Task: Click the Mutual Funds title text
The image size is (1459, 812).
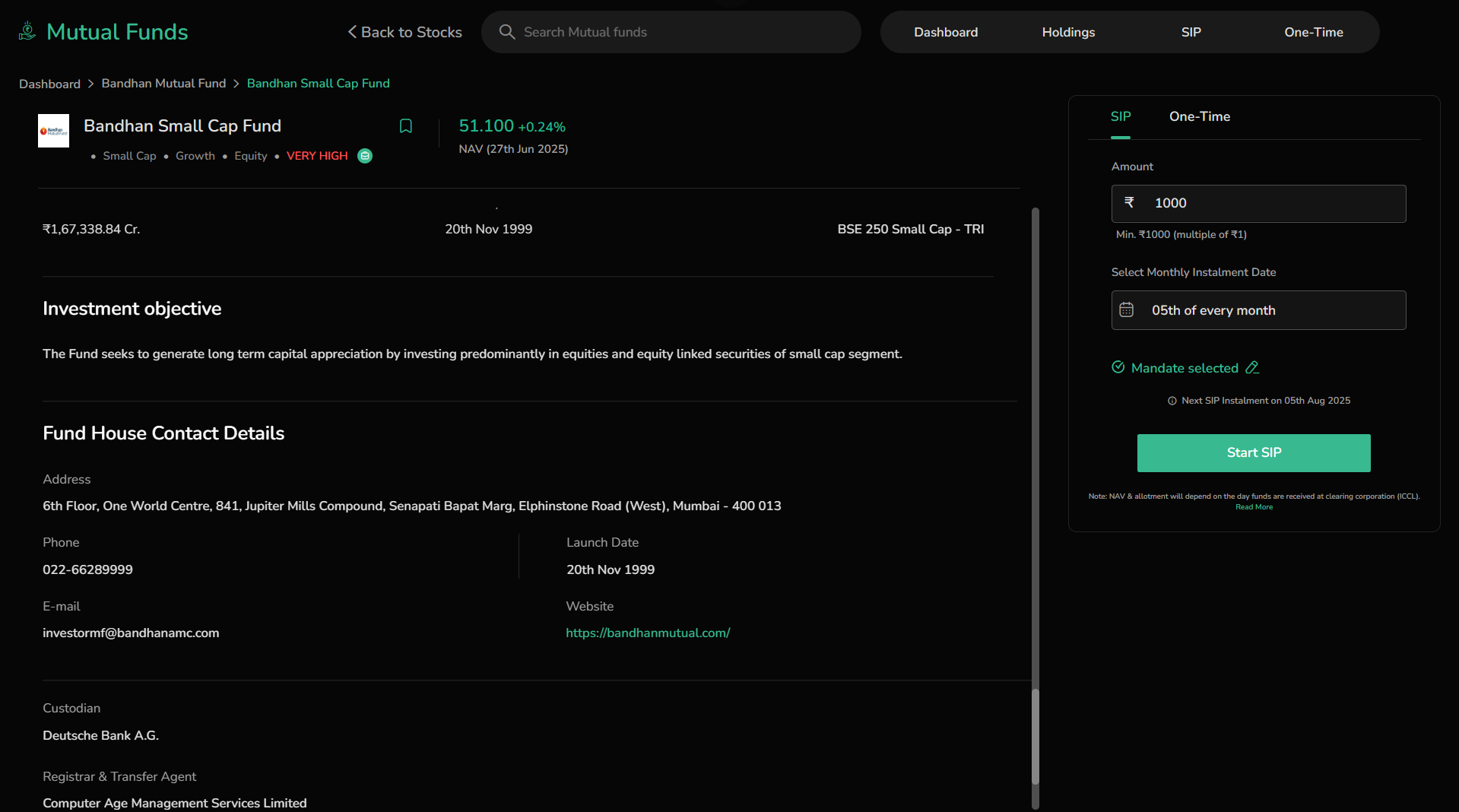Action: pyautogui.click(x=117, y=31)
